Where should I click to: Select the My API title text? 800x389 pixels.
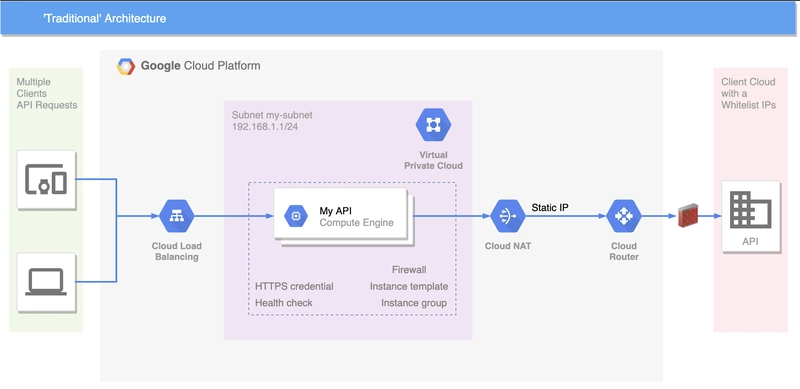pos(335,210)
